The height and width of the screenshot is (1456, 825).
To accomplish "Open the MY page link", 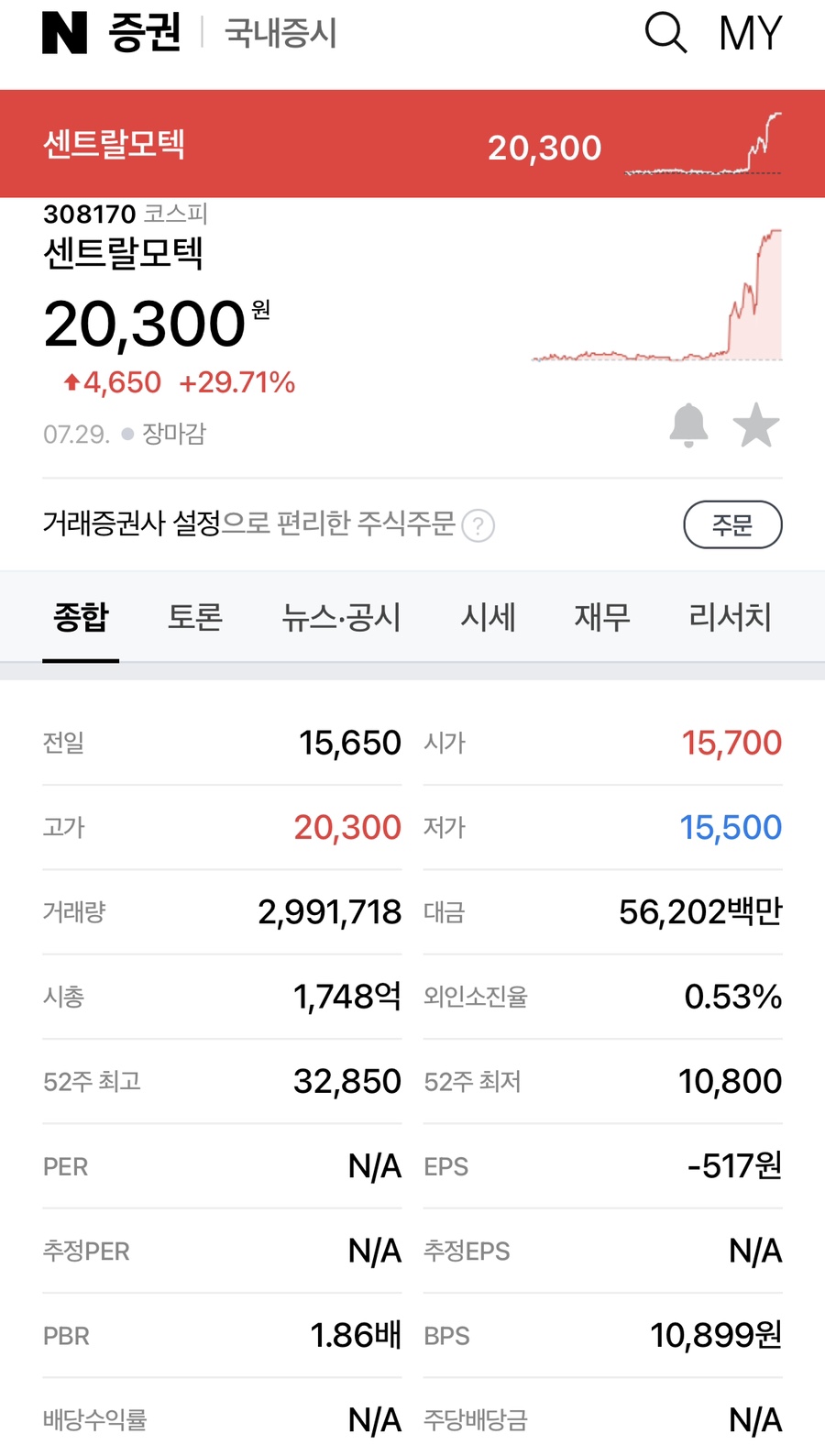I will (750, 33).
